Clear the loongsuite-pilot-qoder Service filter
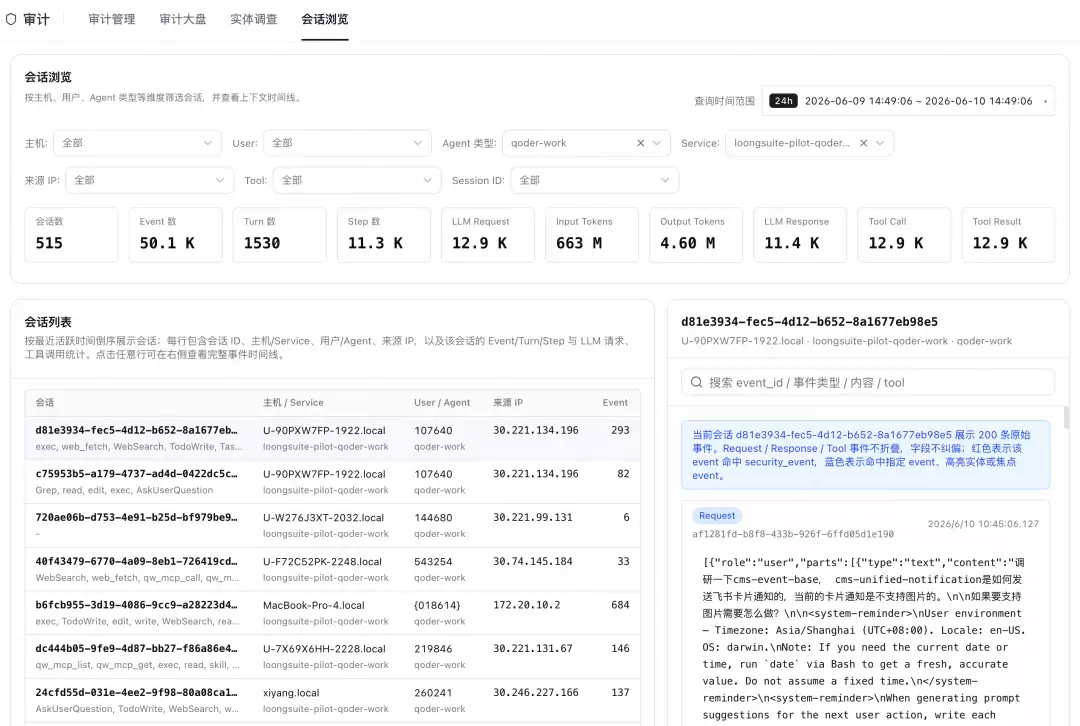Viewport: 1080px width, 726px height. tap(863, 143)
